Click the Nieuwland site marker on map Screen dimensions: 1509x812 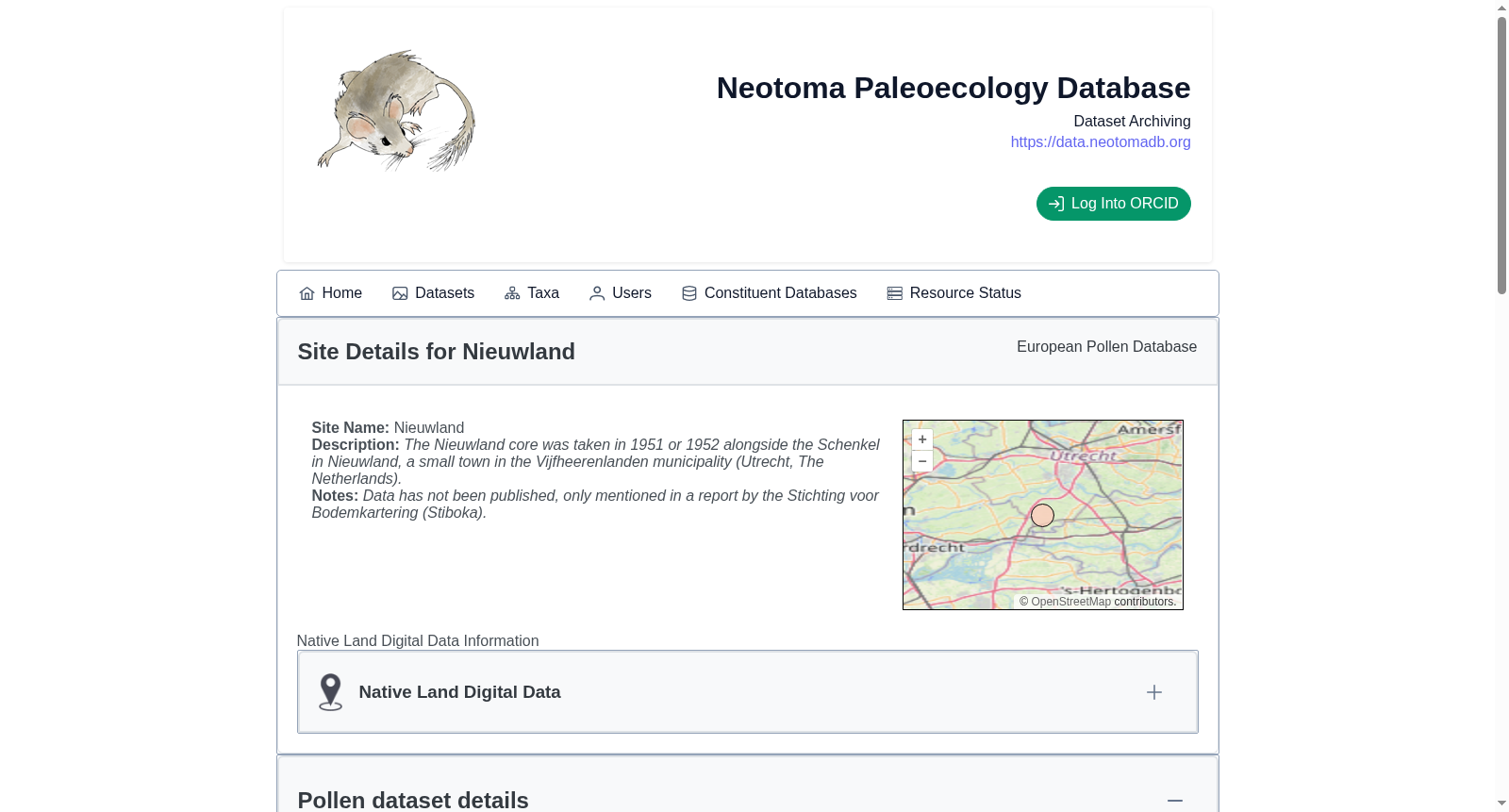tap(1042, 515)
